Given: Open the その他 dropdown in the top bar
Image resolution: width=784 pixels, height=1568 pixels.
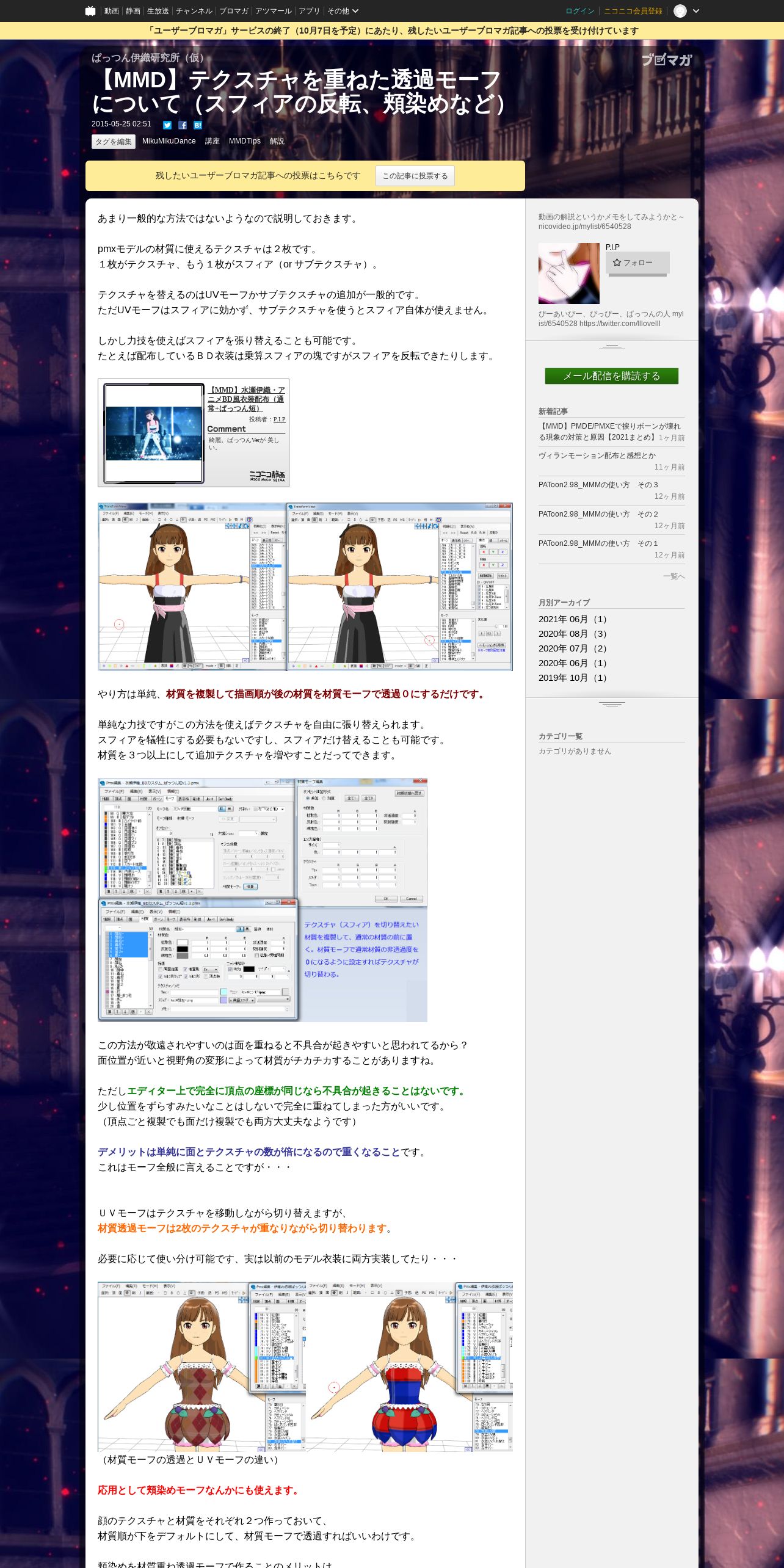Looking at the screenshot, I should (343, 11).
